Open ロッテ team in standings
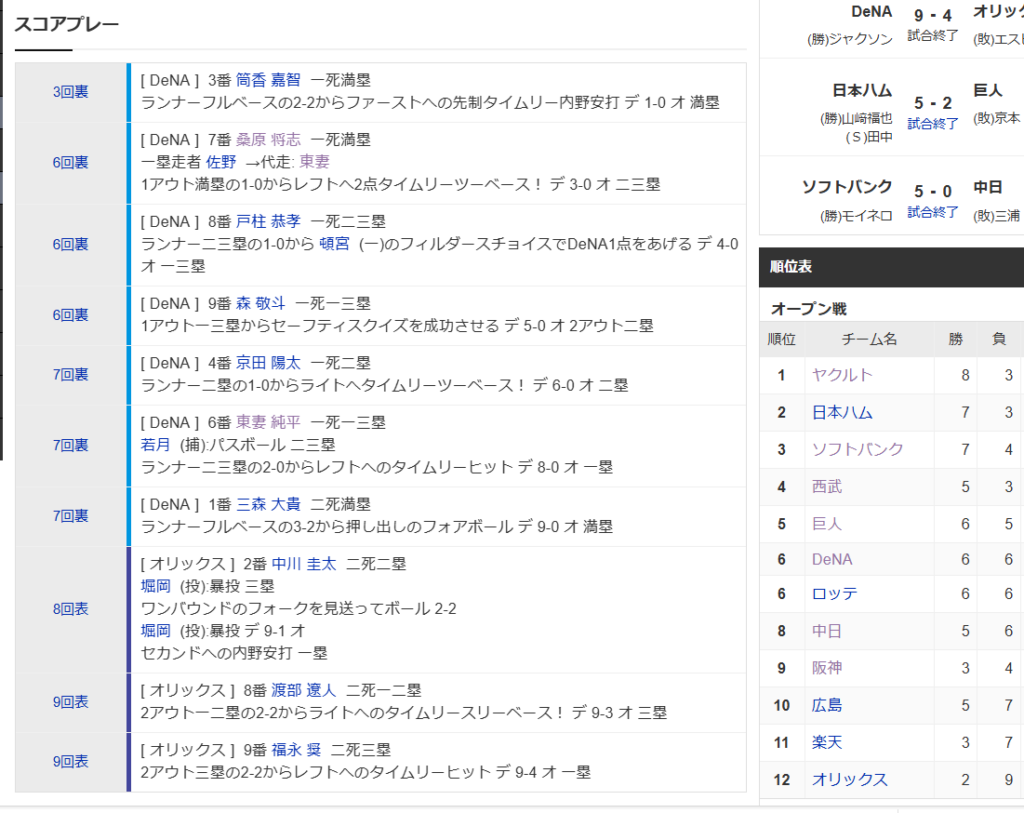 click(835, 593)
